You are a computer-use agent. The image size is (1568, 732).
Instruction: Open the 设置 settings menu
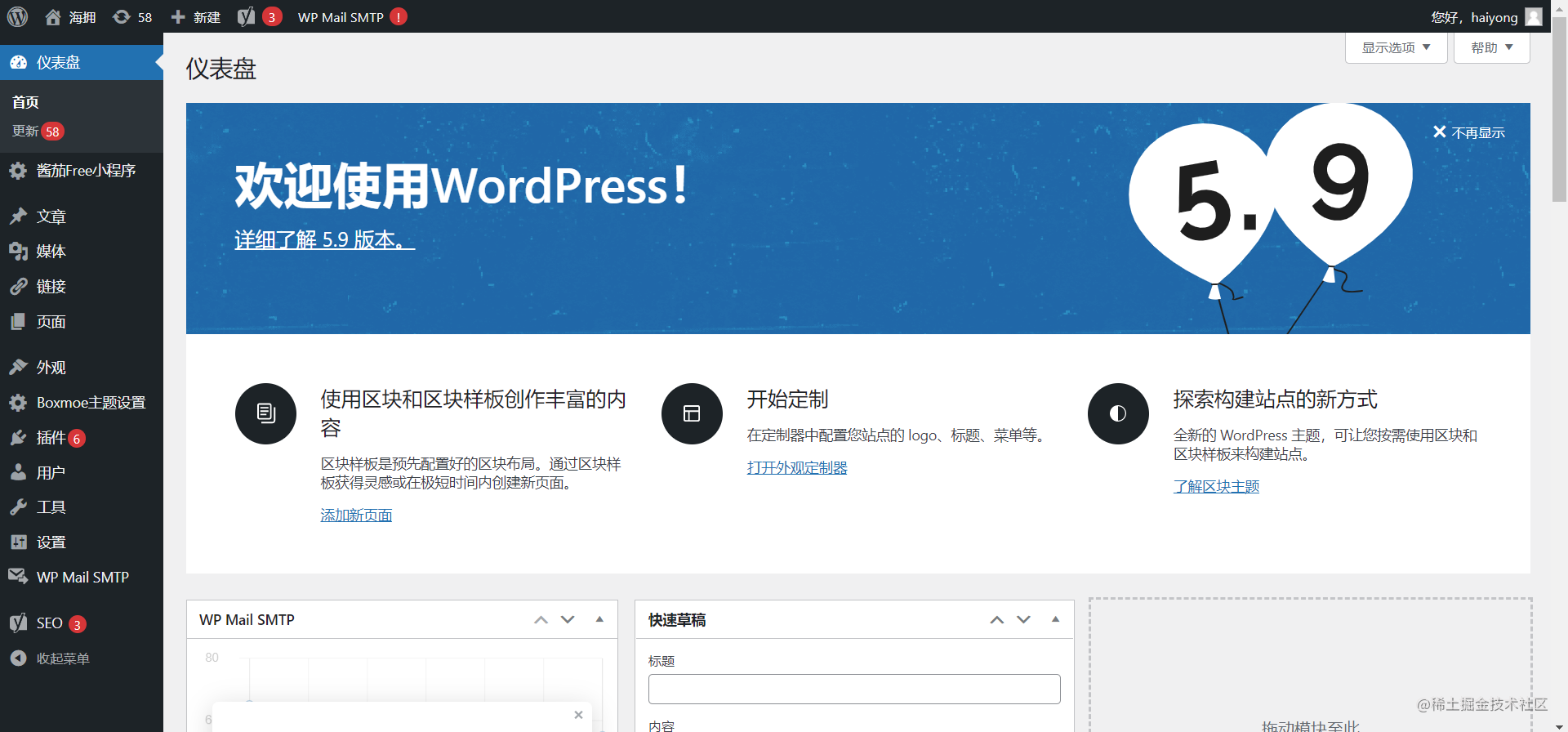click(51, 542)
